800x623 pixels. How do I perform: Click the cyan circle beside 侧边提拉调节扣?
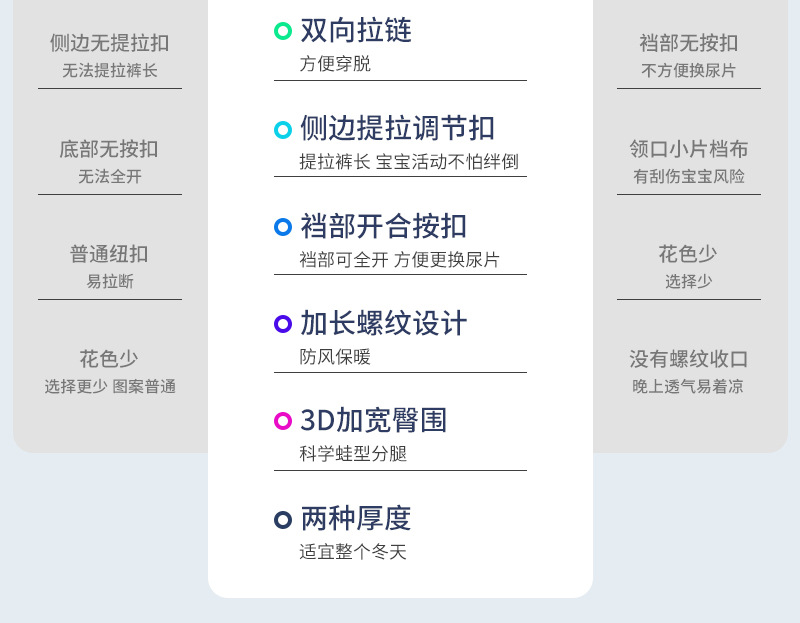coord(283,129)
